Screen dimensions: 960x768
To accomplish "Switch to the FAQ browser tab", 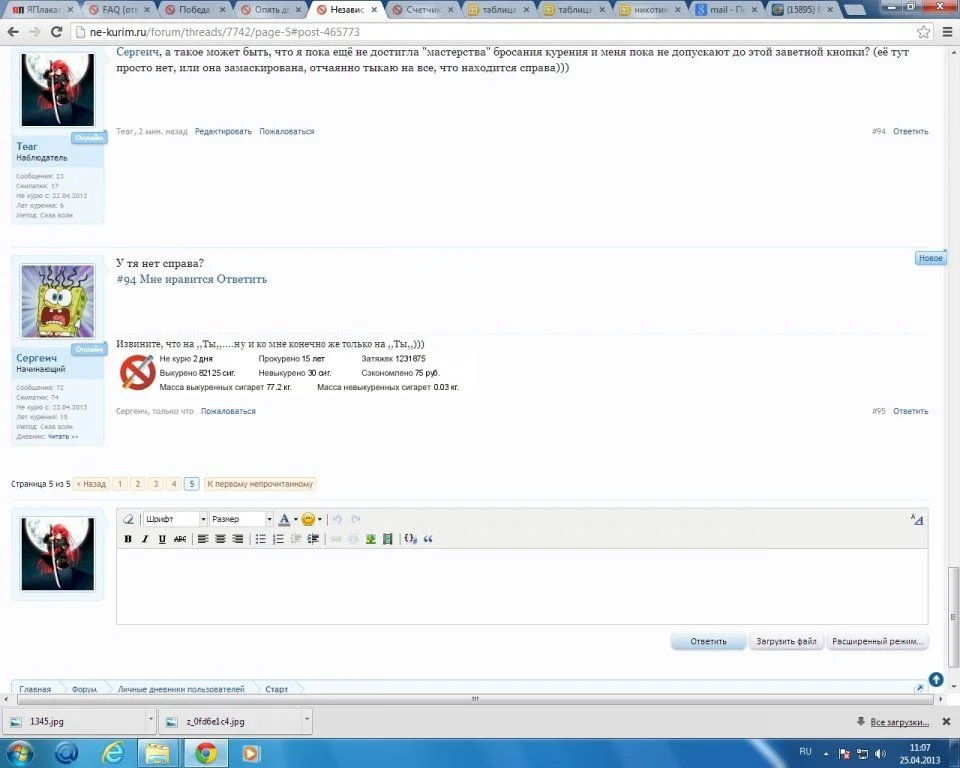I will coord(119,10).
